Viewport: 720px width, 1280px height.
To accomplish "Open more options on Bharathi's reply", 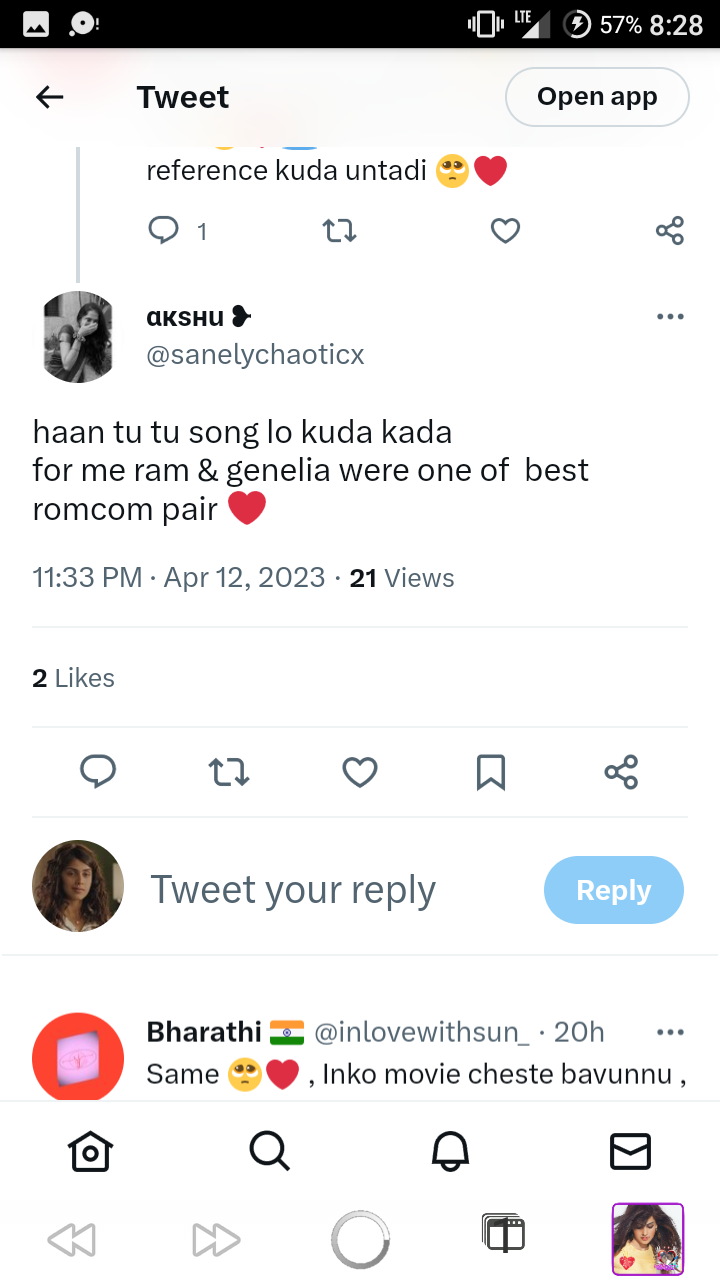I will coord(670,1032).
